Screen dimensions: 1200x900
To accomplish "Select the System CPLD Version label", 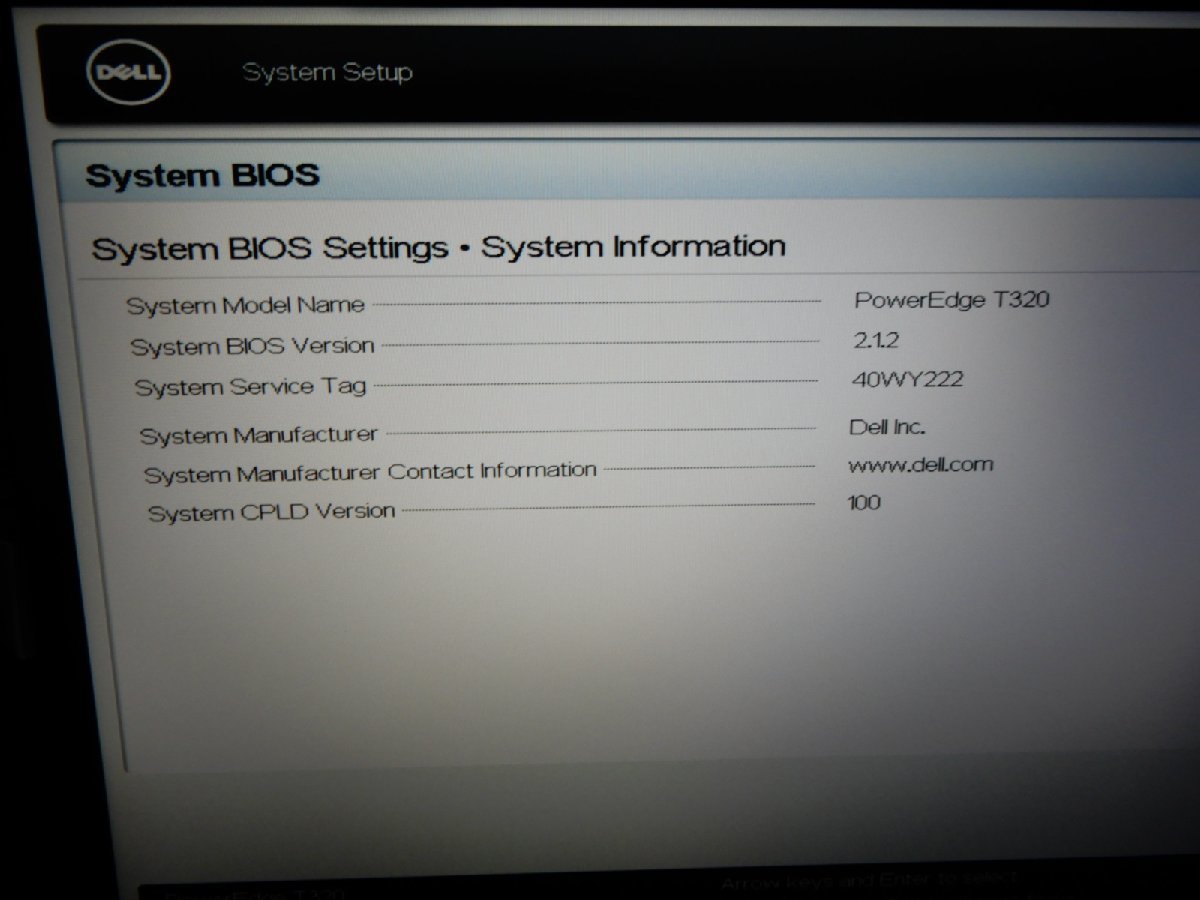I will pos(272,512).
